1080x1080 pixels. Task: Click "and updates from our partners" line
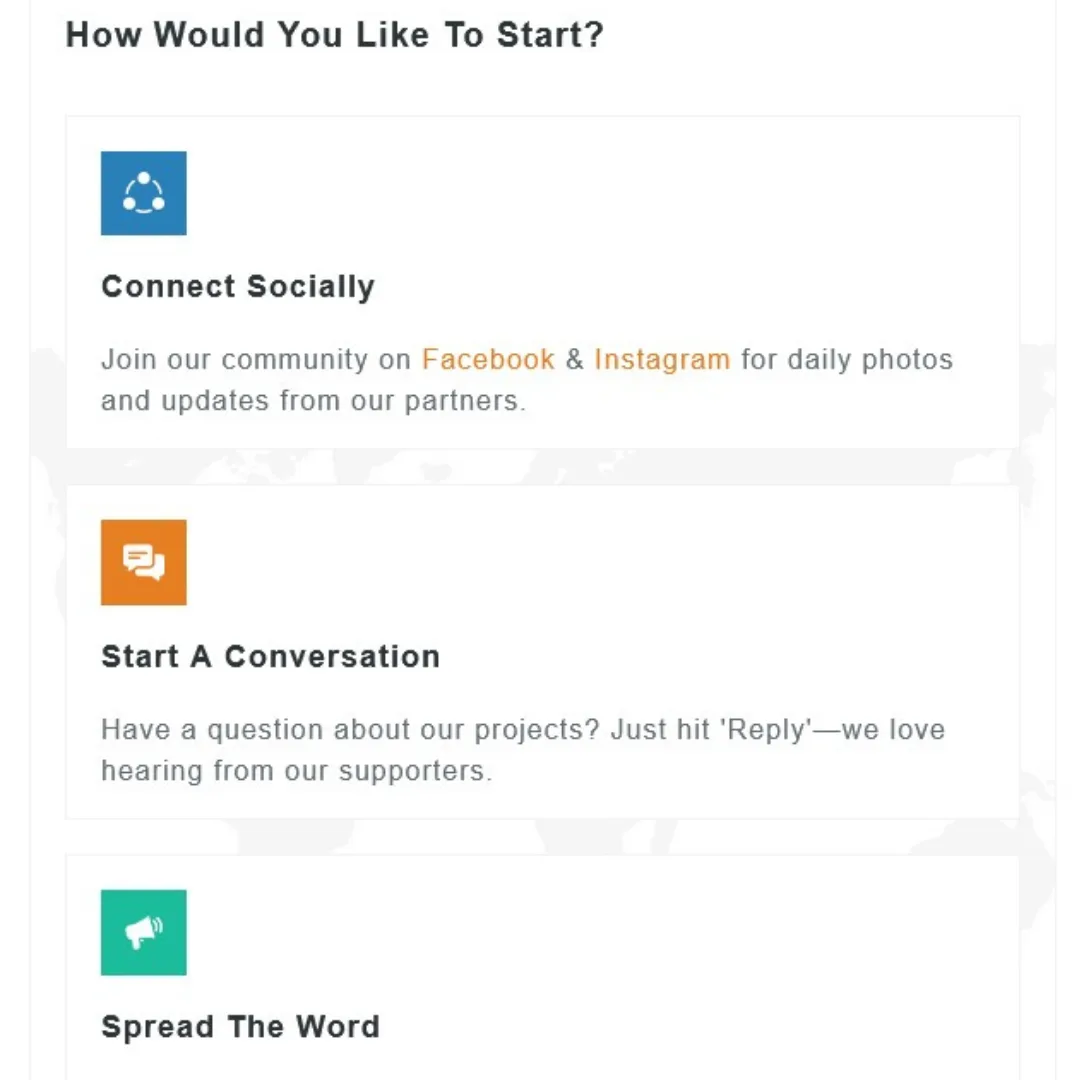click(312, 401)
